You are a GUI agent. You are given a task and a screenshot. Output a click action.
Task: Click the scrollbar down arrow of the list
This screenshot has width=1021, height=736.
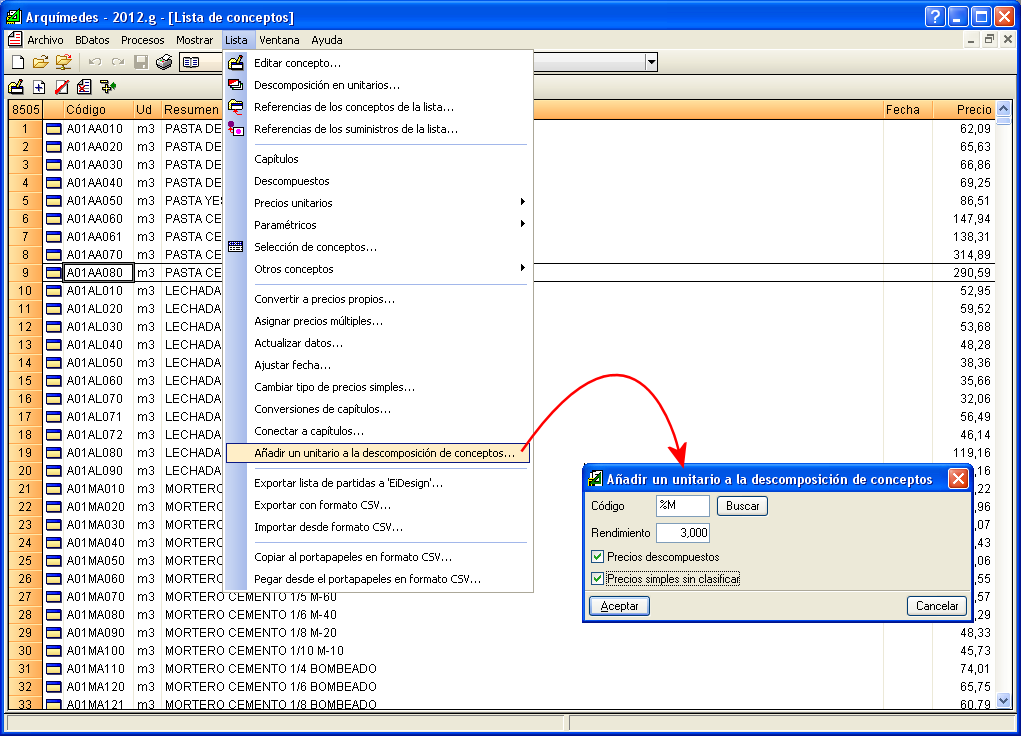[1003, 701]
